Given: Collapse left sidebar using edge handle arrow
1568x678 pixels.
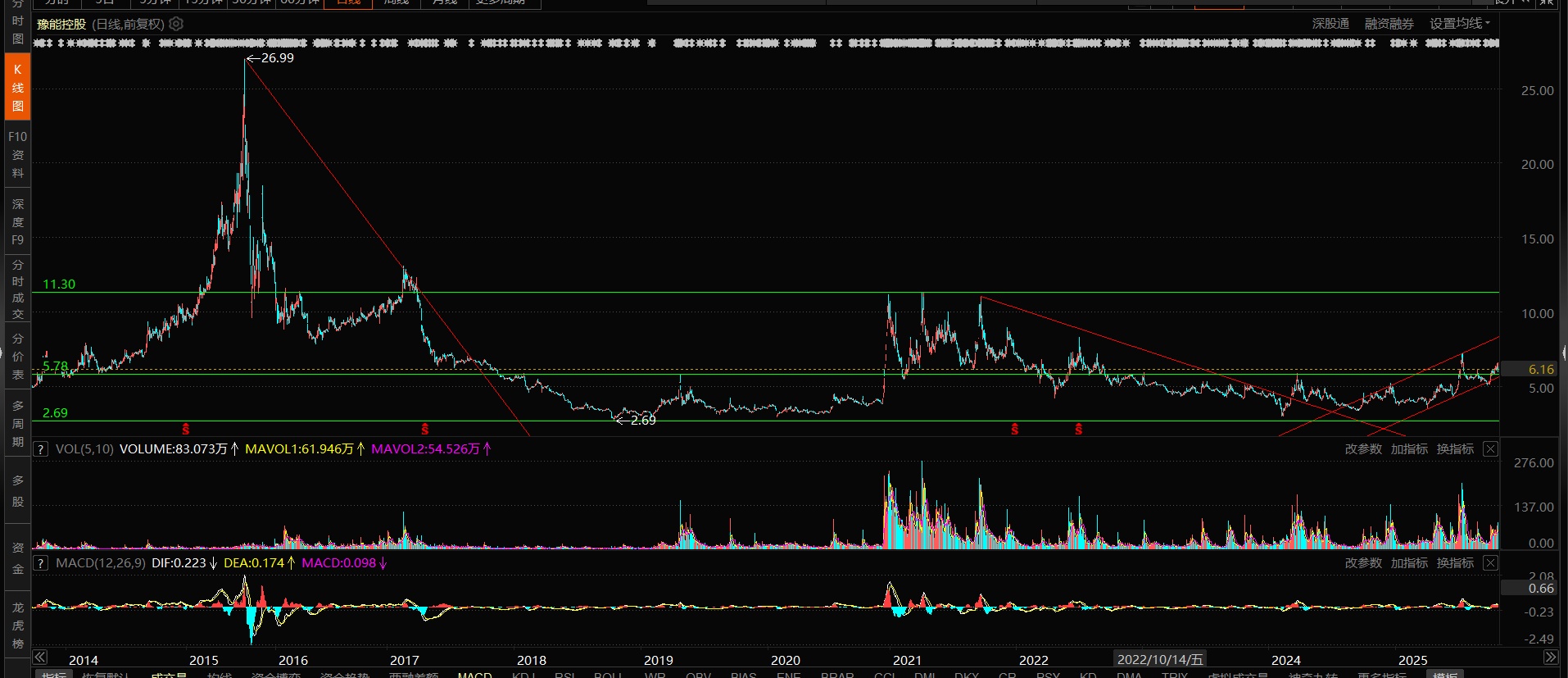Looking at the screenshot, I should [2, 353].
